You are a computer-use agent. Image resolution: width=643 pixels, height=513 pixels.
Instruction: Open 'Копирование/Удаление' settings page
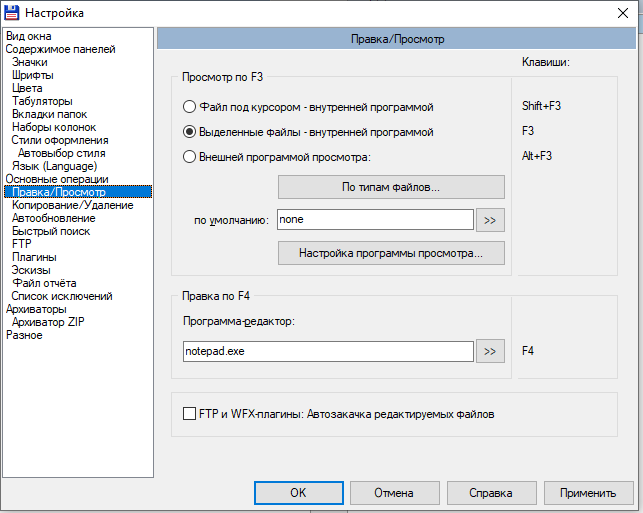[x=73, y=205]
